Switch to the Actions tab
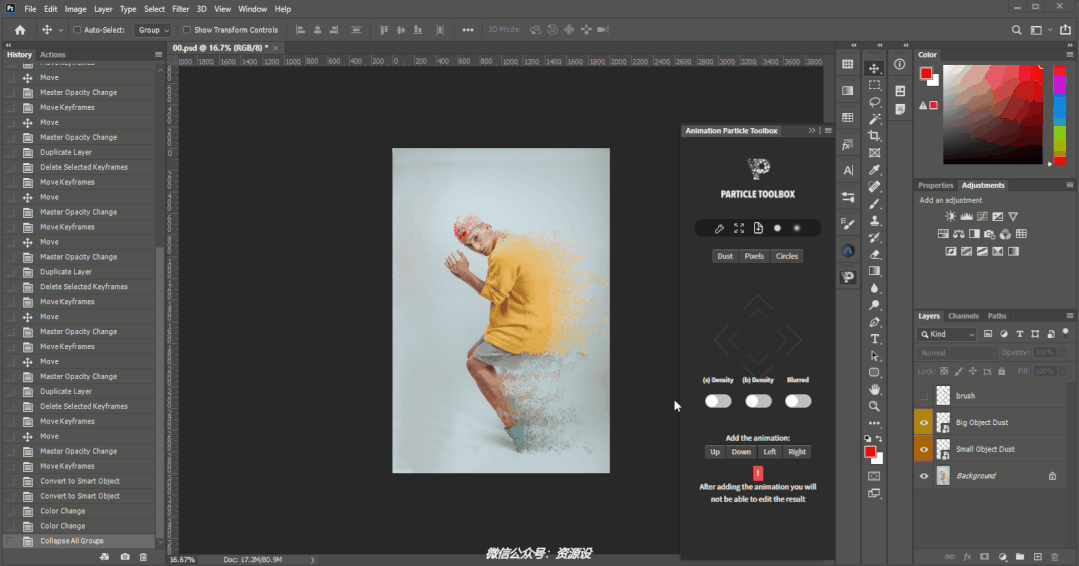This screenshot has height=566, width=1079. [x=52, y=54]
